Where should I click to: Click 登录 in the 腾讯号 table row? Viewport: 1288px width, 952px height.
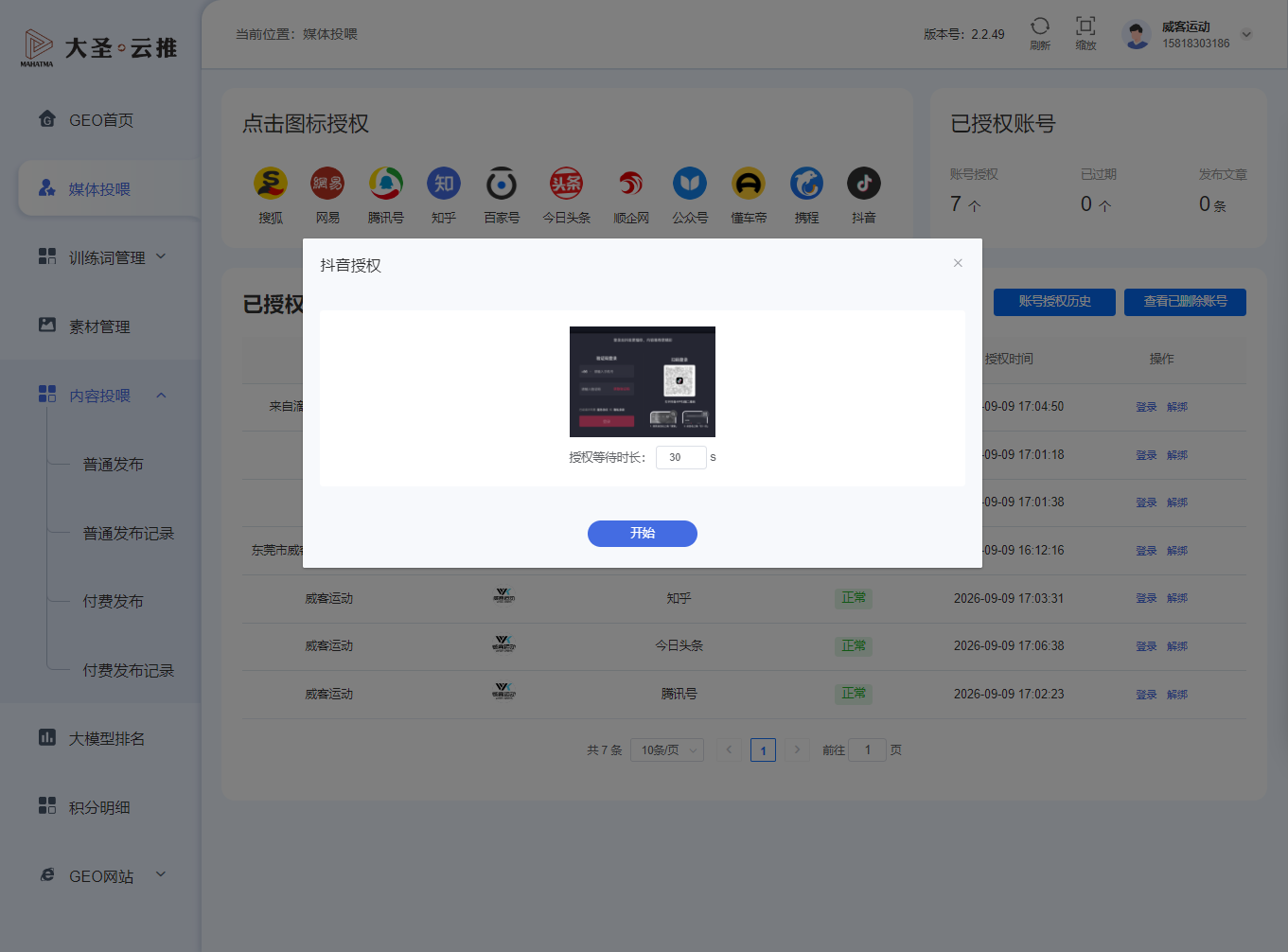point(1146,695)
